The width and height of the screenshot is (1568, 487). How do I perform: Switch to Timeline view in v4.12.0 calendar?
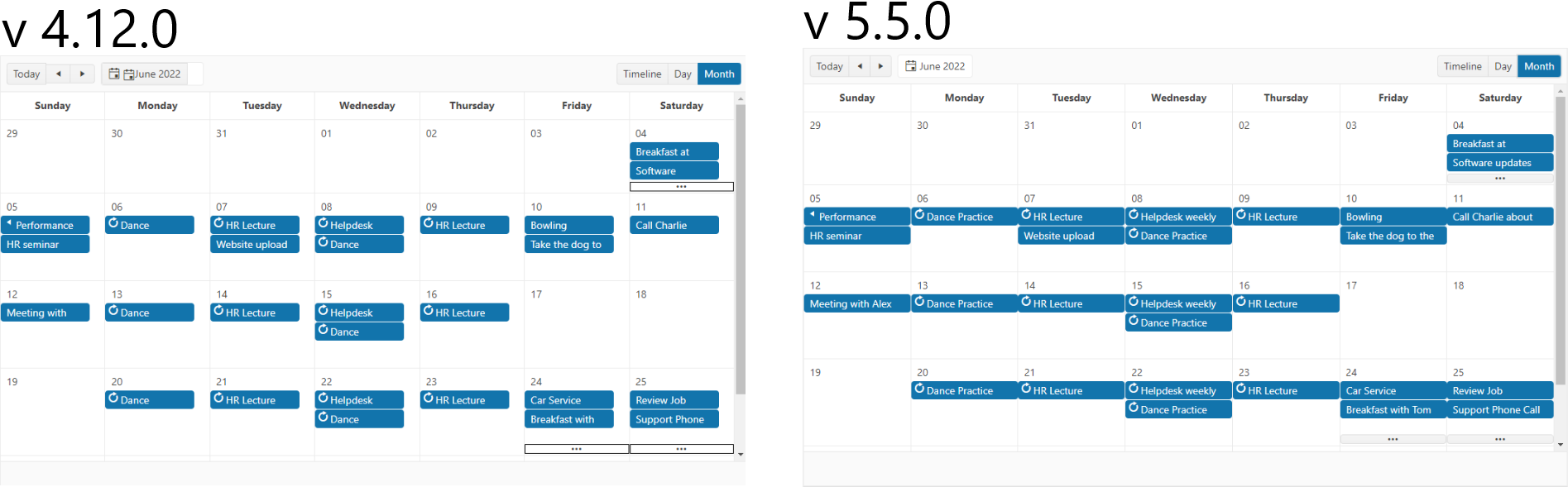coord(642,74)
